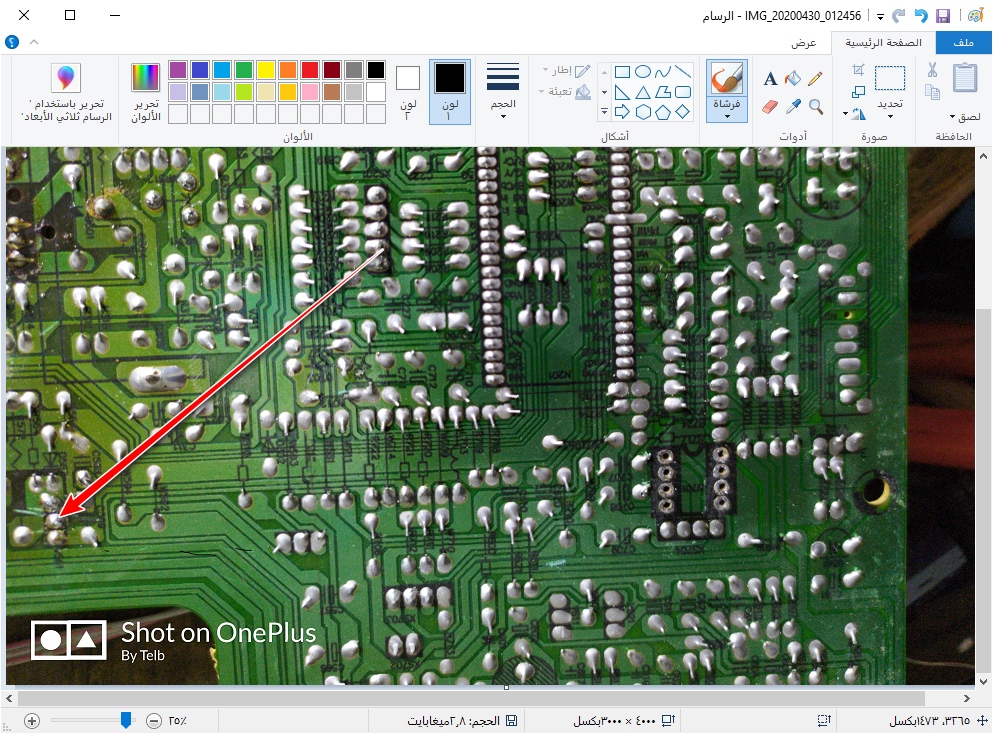The width and height of the screenshot is (993, 734).
Task: Select the isosceles Triangle shape
Action: click(643, 92)
